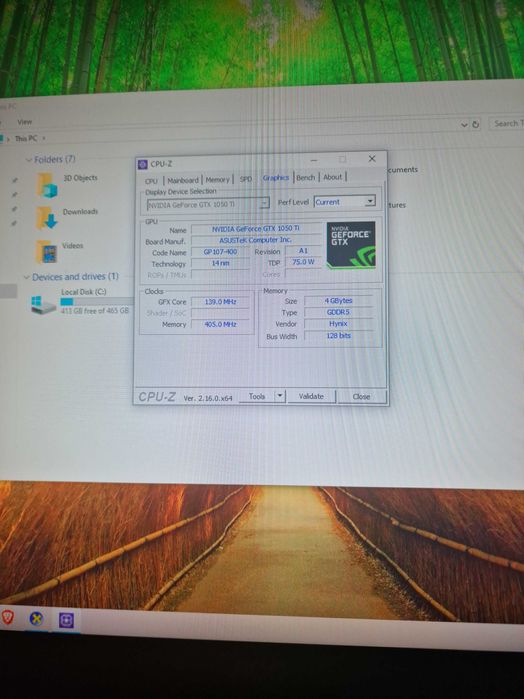Viewport: 524px width, 699px height.
Task: Click the Validate button
Action: (311, 396)
